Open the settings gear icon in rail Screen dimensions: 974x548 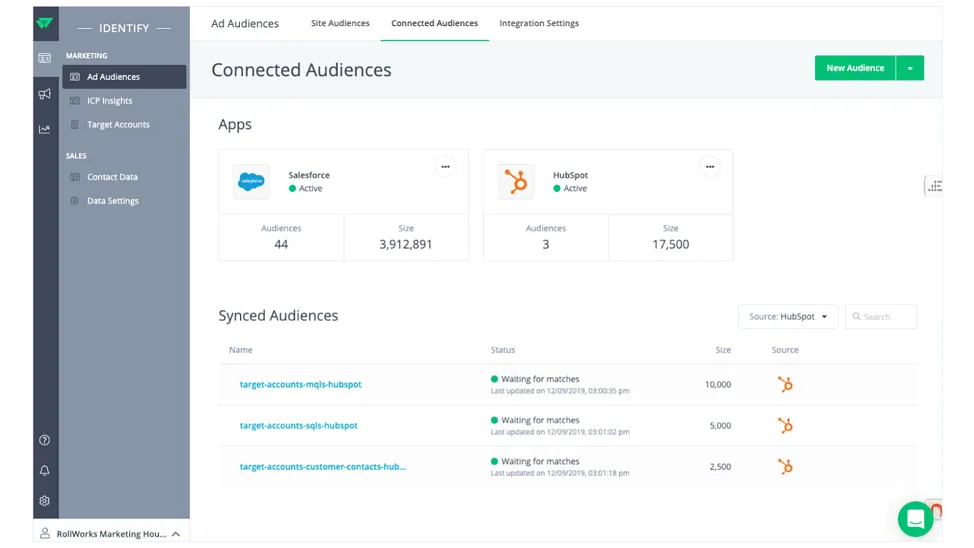(45, 501)
